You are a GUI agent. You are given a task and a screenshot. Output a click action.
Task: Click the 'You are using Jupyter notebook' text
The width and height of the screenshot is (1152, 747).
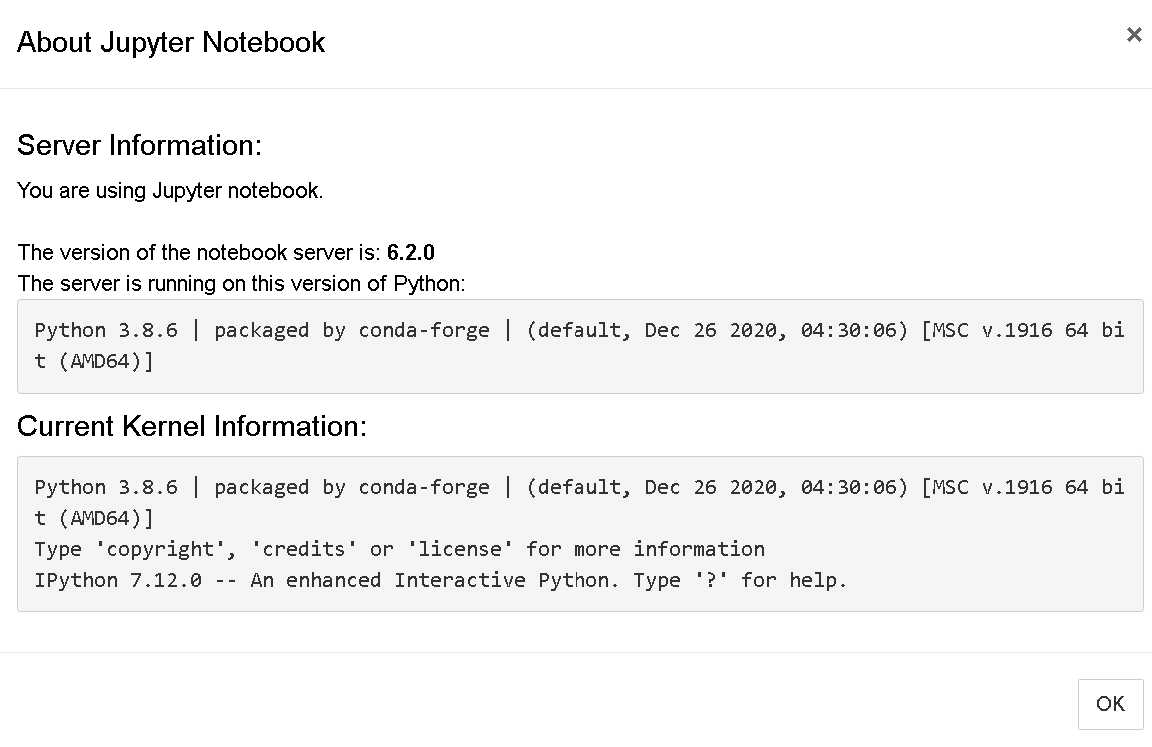[170, 190]
